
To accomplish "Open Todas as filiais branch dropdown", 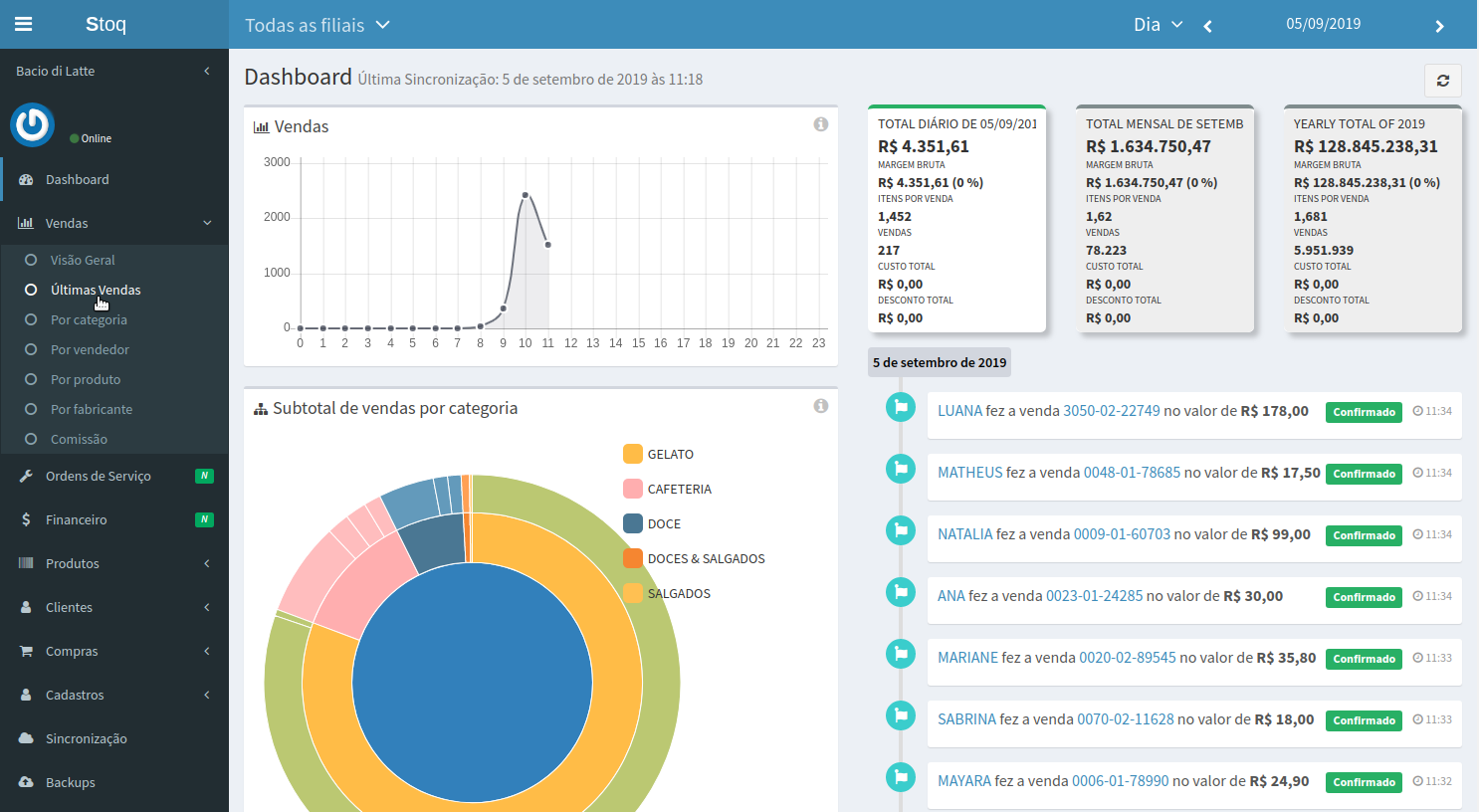I will (317, 26).
